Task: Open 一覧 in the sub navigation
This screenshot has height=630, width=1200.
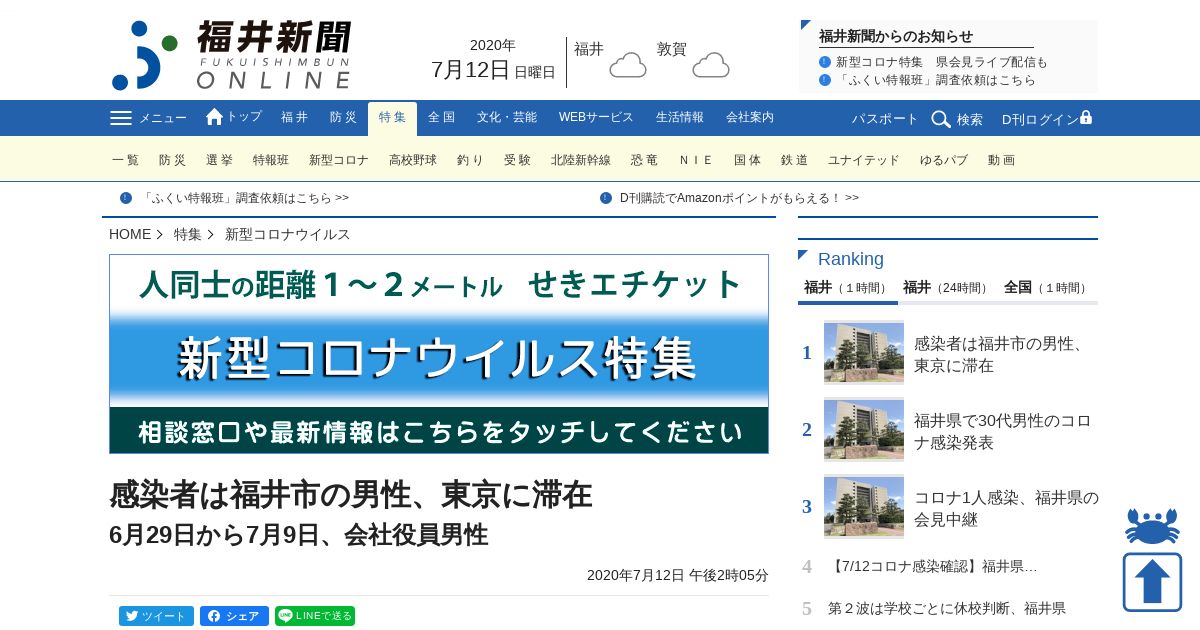Action: point(126,160)
